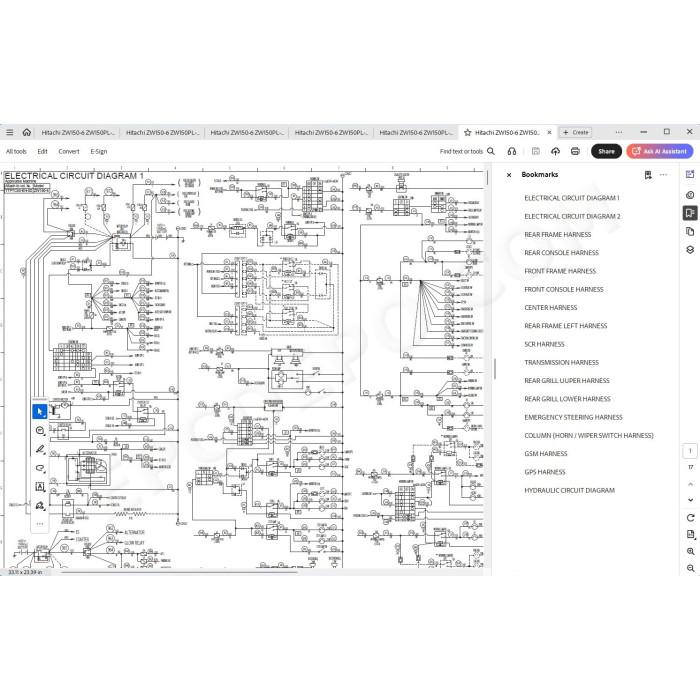700x700 pixels.
Task: Open bookmark HYDRAULIC CIRCUIT DIAGRAM
Action: (569, 490)
